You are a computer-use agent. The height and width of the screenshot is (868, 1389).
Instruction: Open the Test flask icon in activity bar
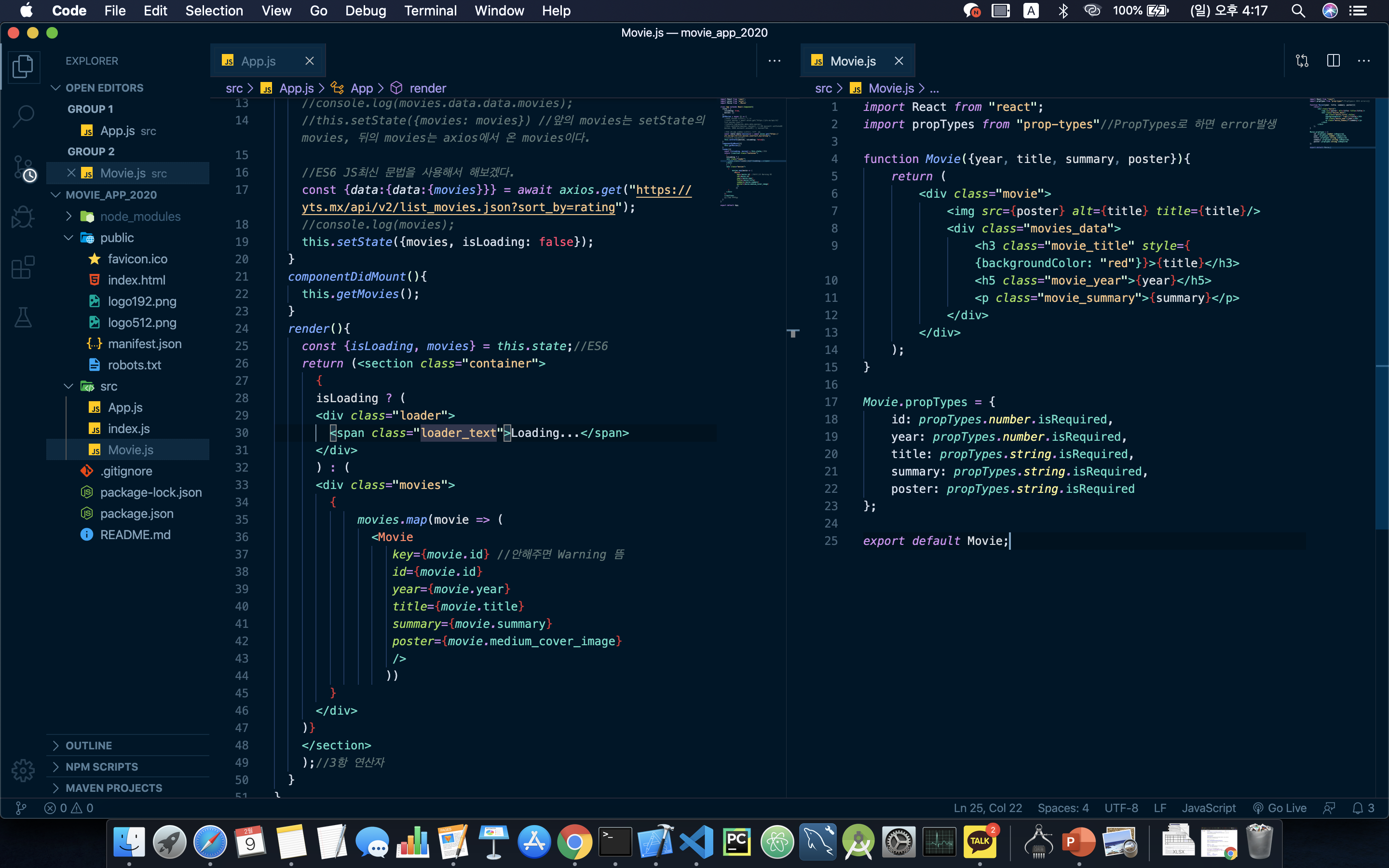coord(23,317)
